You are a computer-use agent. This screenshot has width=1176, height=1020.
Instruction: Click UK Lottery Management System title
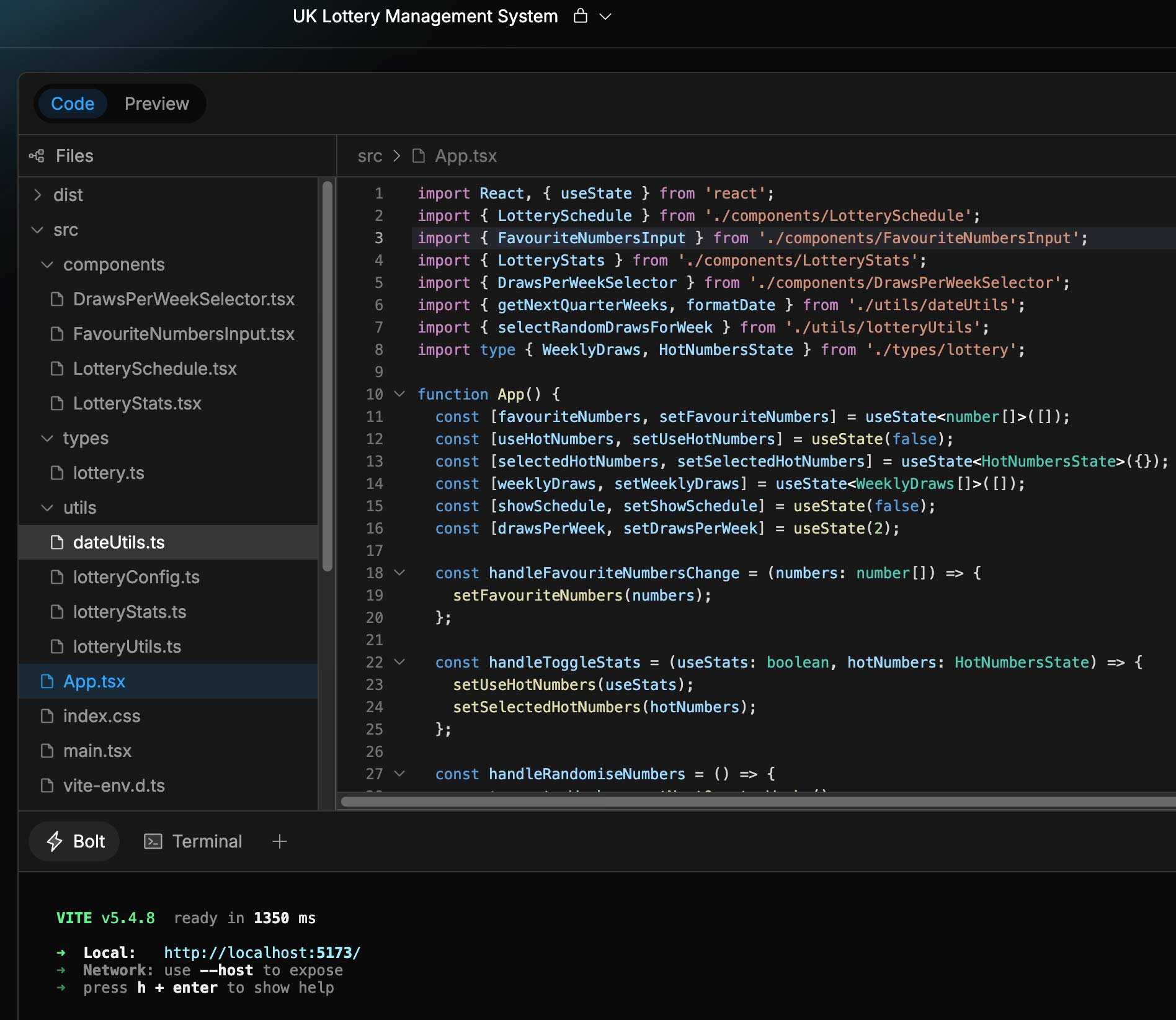425,16
